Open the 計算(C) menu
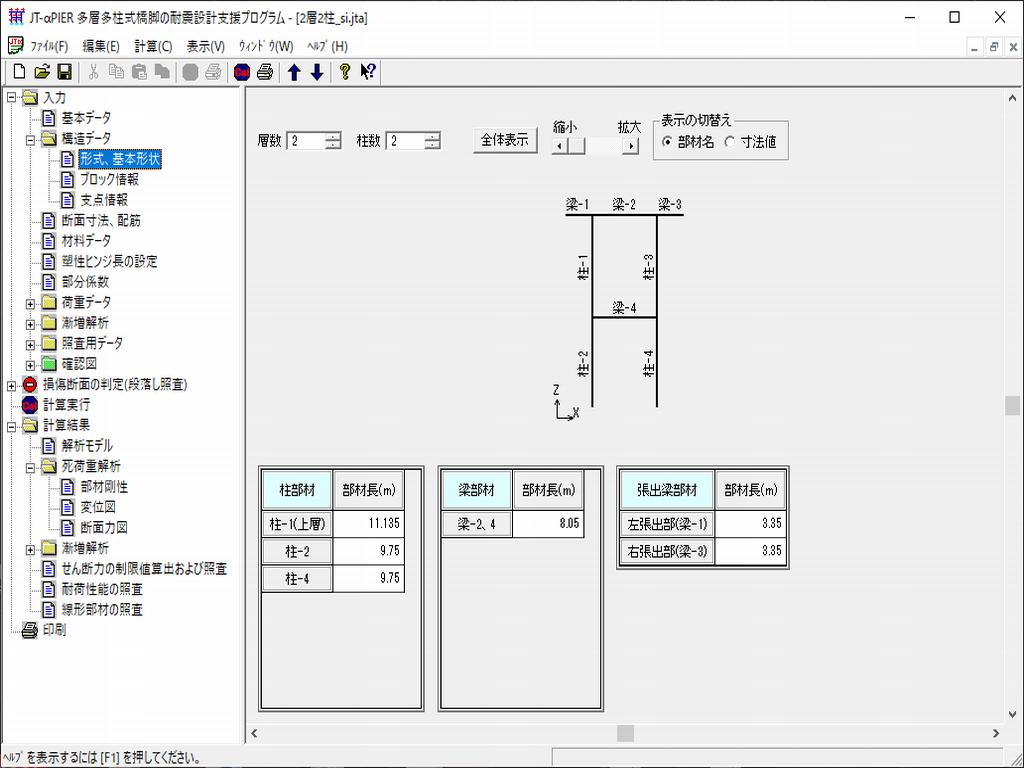The width and height of the screenshot is (1024, 768). pyautogui.click(x=153, y=46)
